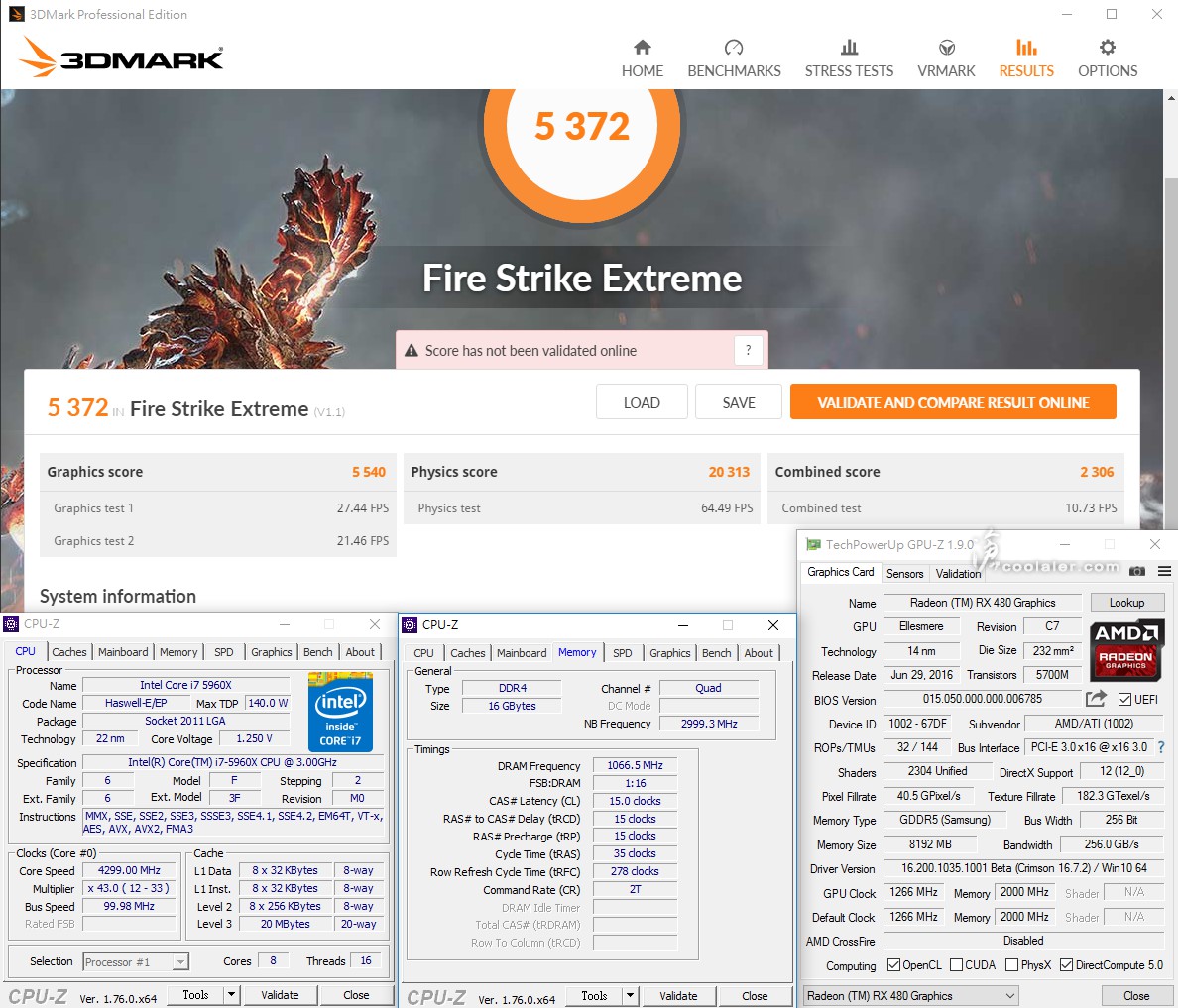
Task: Switch to the CPU tab in the CPU-Z Memory window
Action: click(x=423, y=653)
